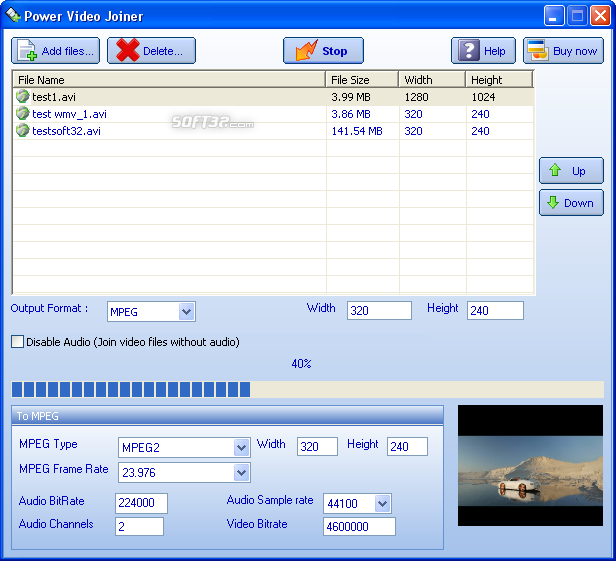Click the question mark Help icon
The height and width of the screenshot is (561, 616).
469,50
